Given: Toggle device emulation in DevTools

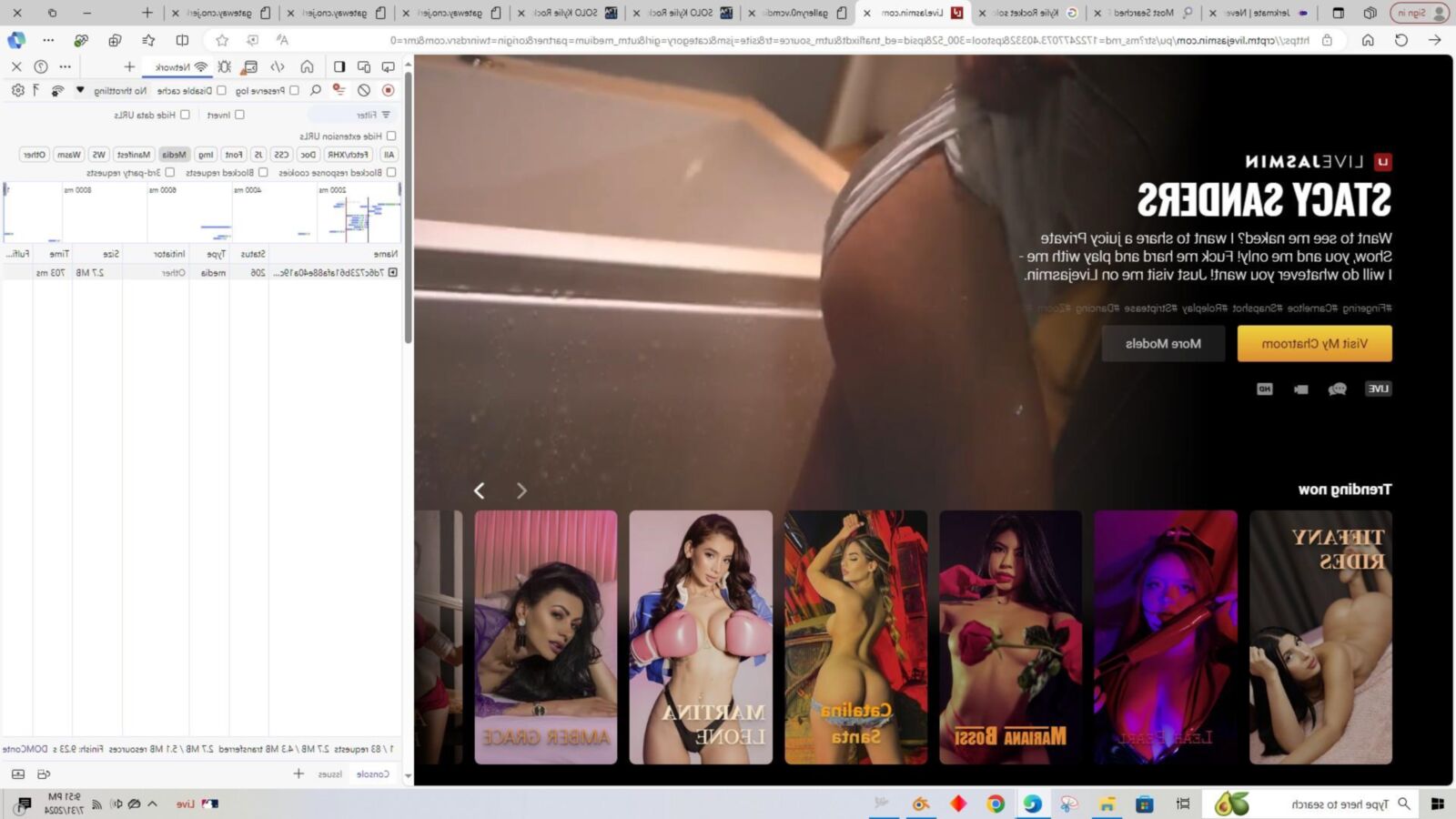Looking at the screenshot, I should click(364, 66).
